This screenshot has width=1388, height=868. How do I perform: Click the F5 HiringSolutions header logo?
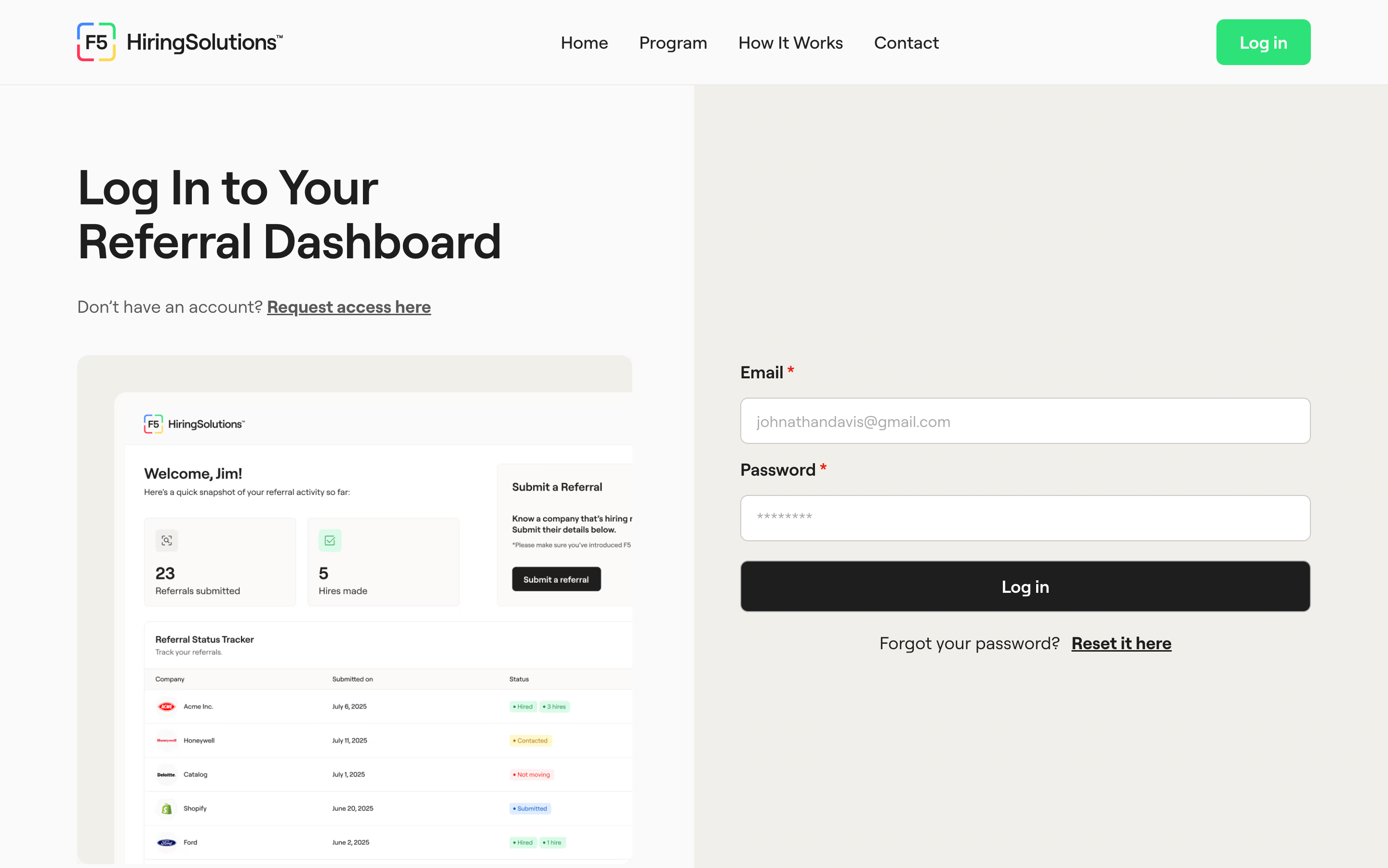[x=180, y=42]
